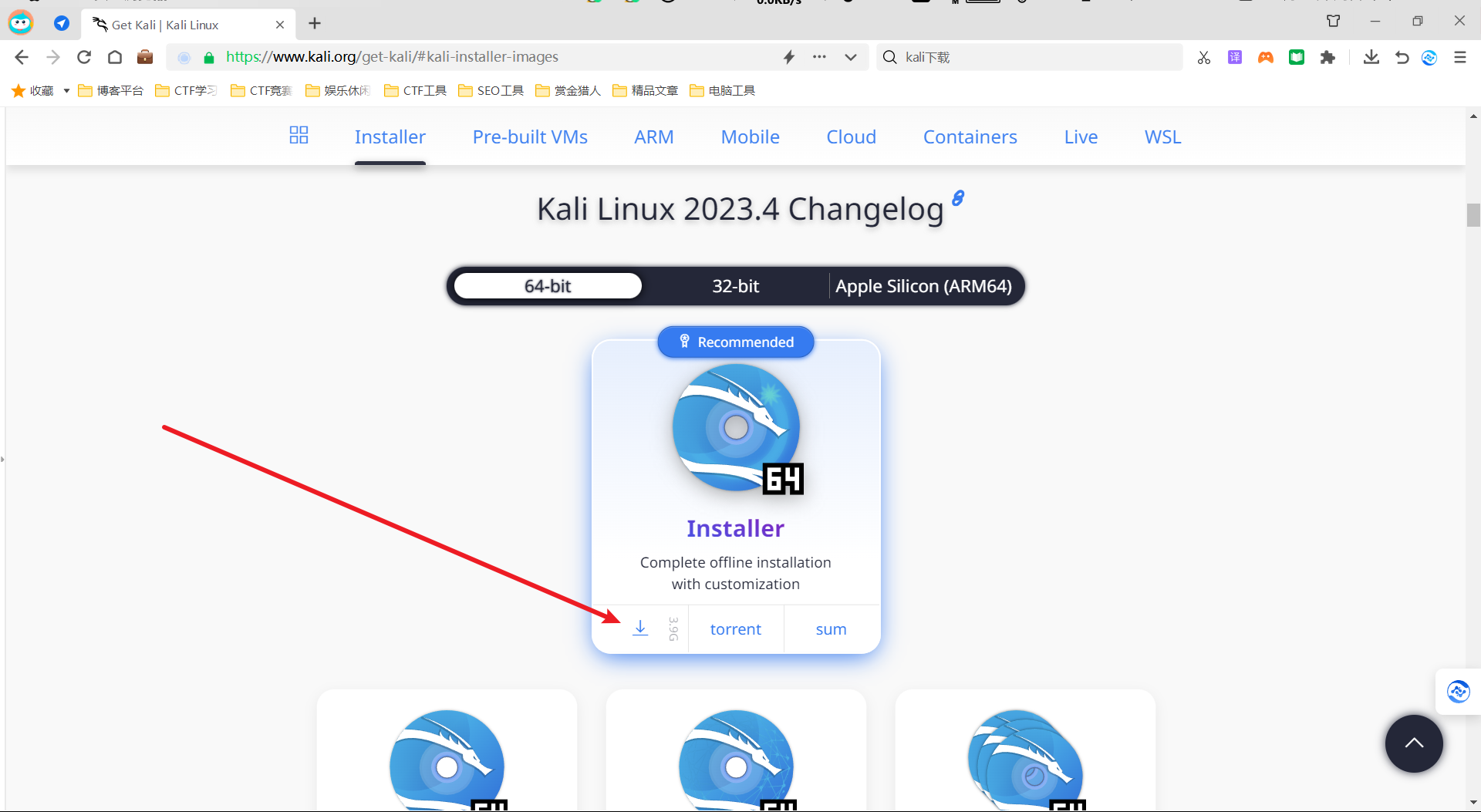
Task: Select the Get Kali | Kali Linux tab
Action: (188, 25)
